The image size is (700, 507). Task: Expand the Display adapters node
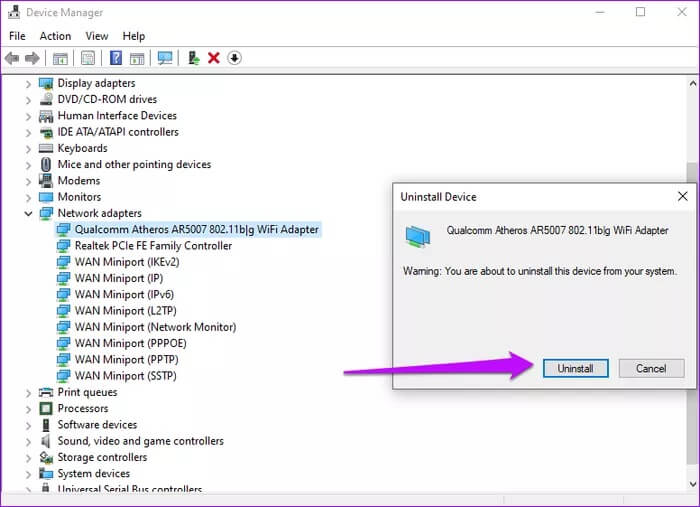(29, 84)
